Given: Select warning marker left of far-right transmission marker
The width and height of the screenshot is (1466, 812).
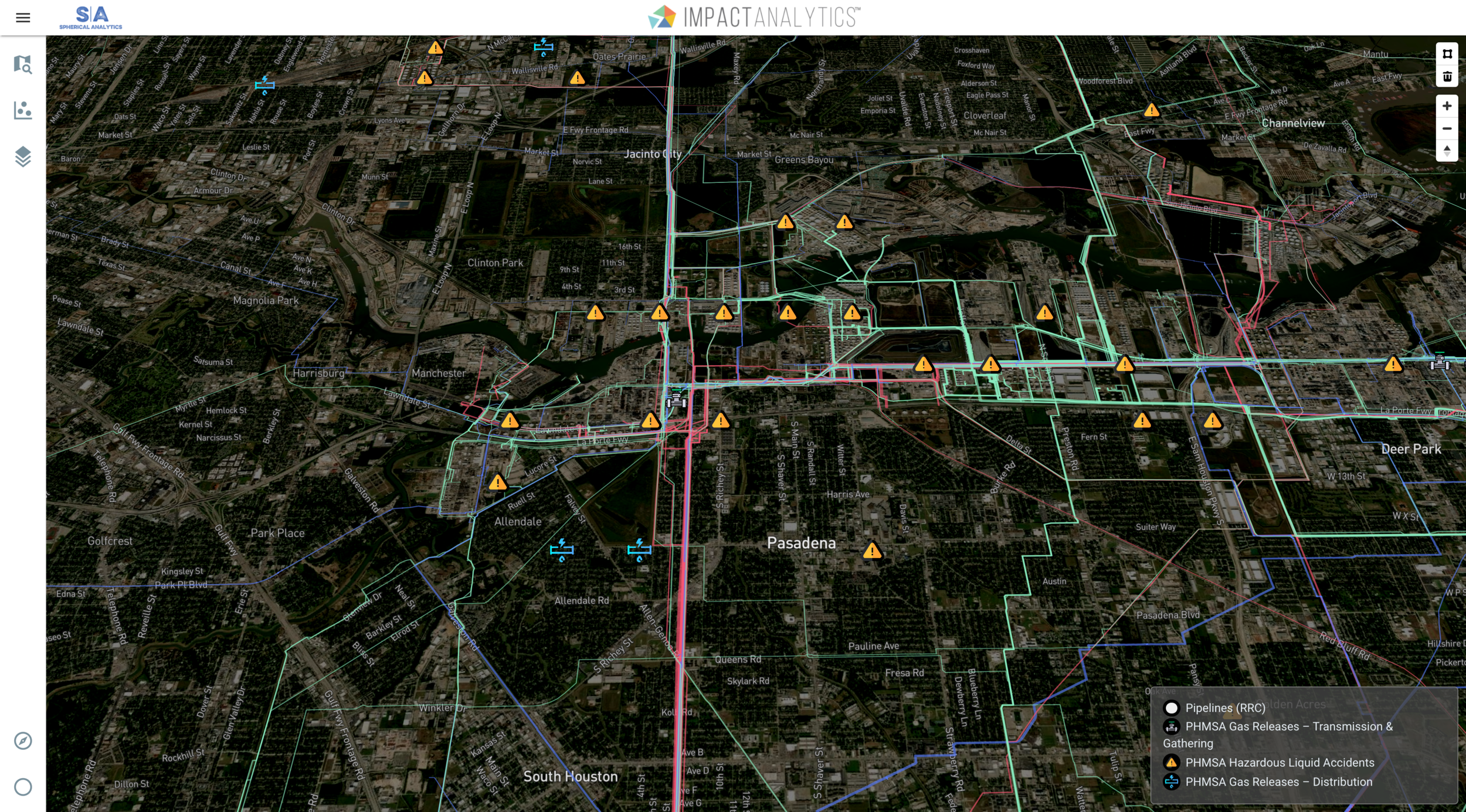Looking at the screenshot, I should pyautogui.click(x=1393, y=364).
